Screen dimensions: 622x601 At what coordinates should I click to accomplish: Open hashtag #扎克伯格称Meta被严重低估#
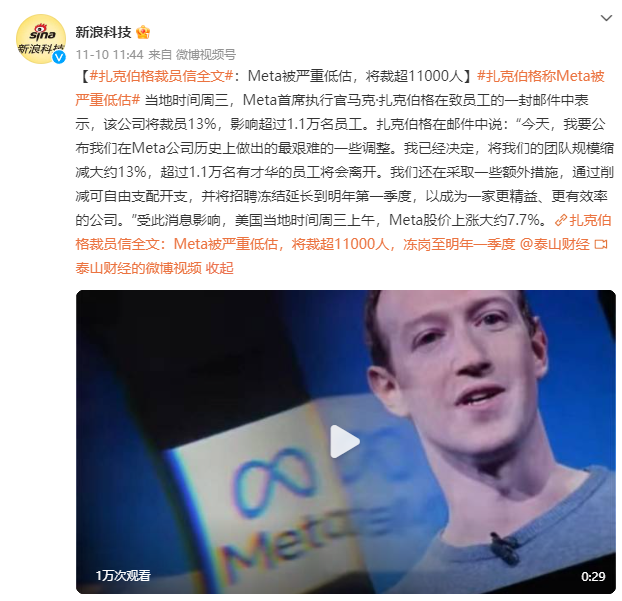click(340, 88)
